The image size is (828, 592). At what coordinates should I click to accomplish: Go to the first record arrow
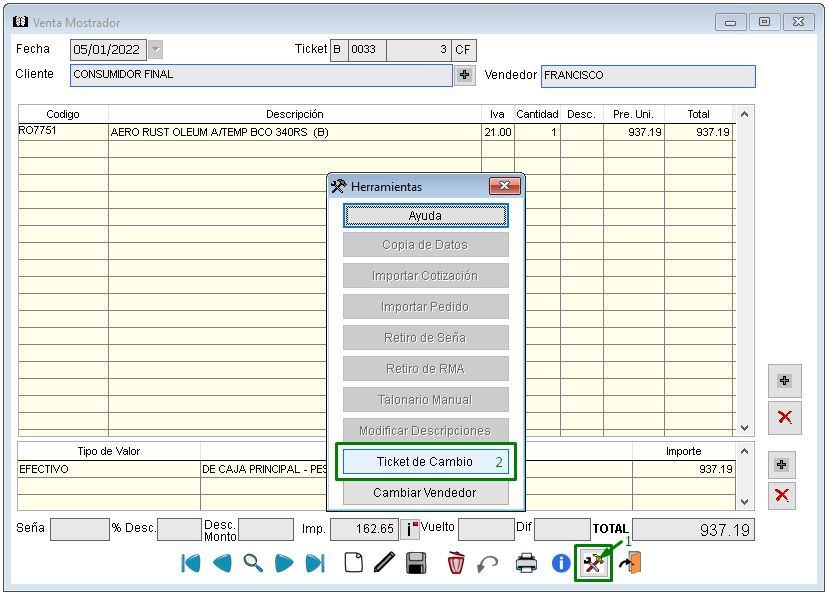click(190, 563)
